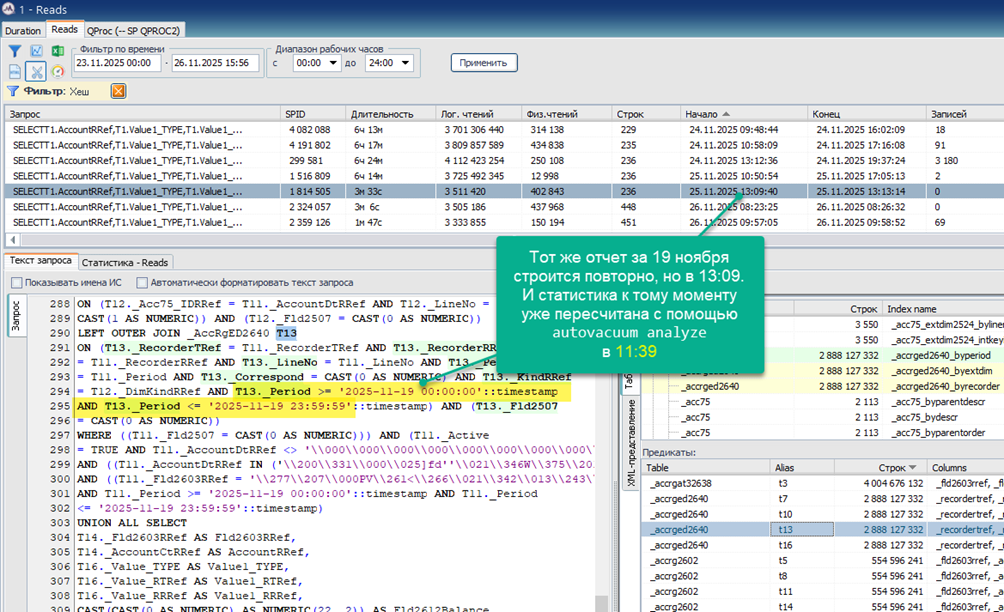The width and height of the screenshot is (1004, 612).
Task: Open the chart view toolbar icon
Action: [36, 52]
